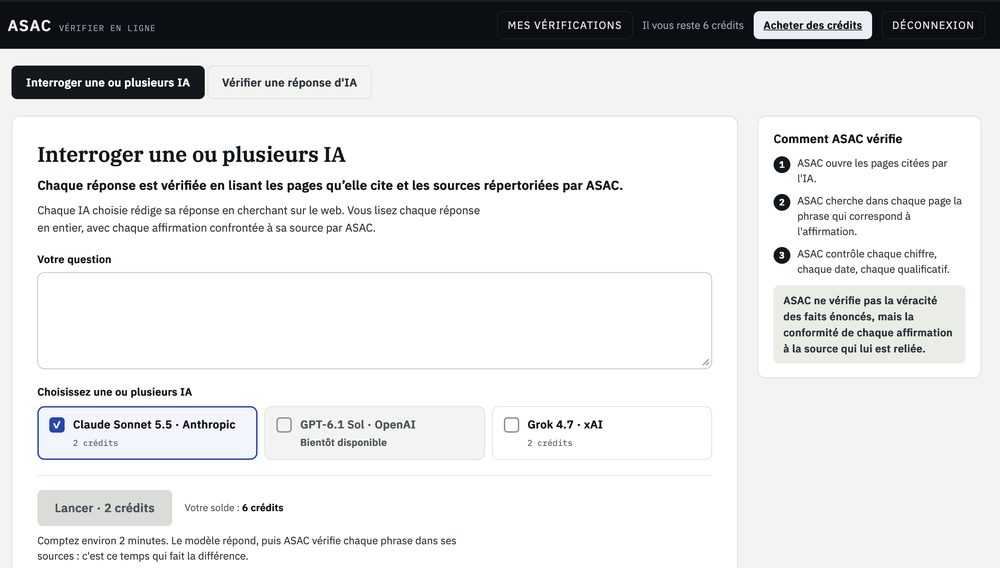Click step 1 number badge in sidebar

pyautogui.click(x=782, y=165)
